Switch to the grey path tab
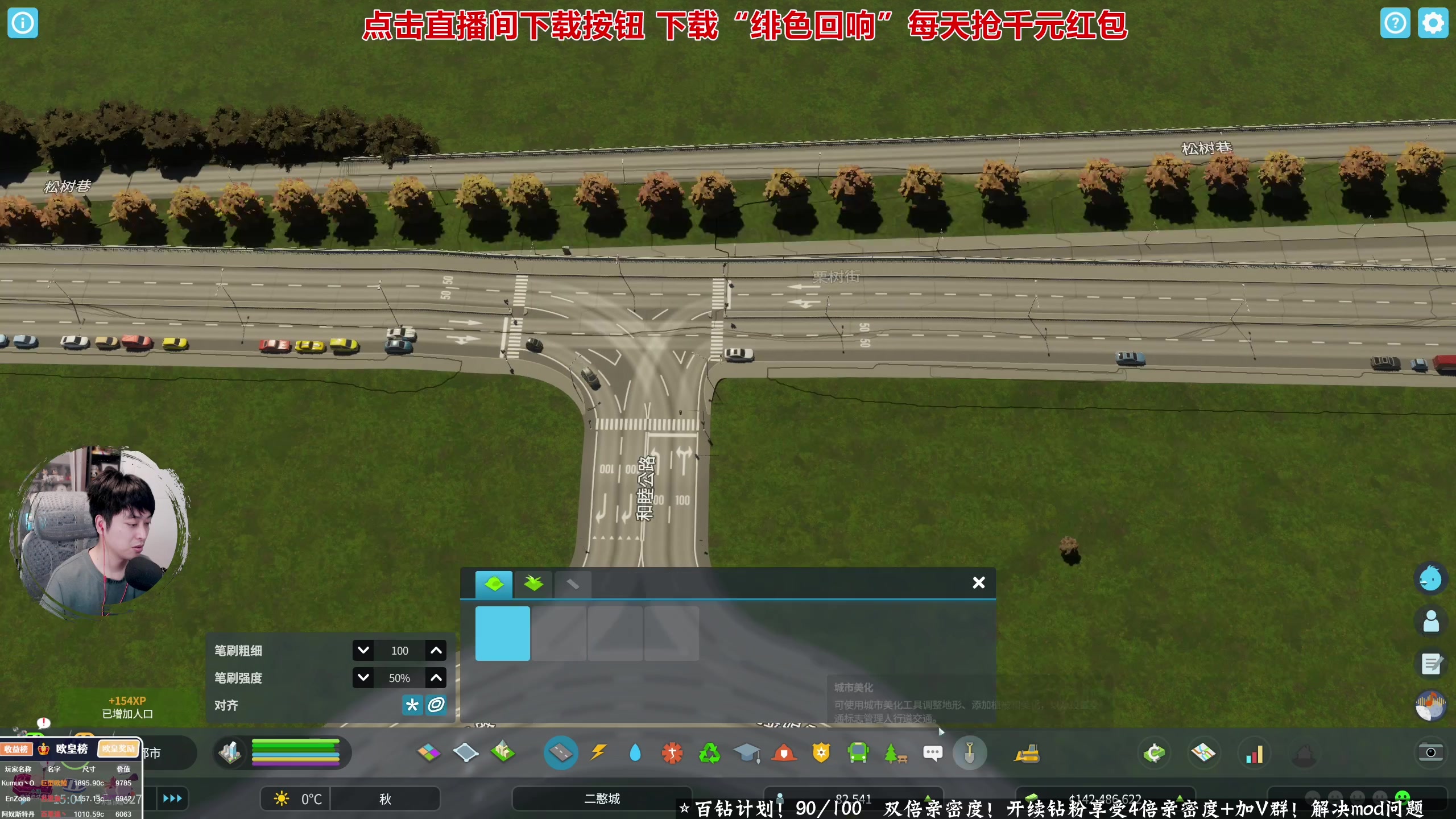The height and width of the screenshot is (819, 1456). coord(573,584)
